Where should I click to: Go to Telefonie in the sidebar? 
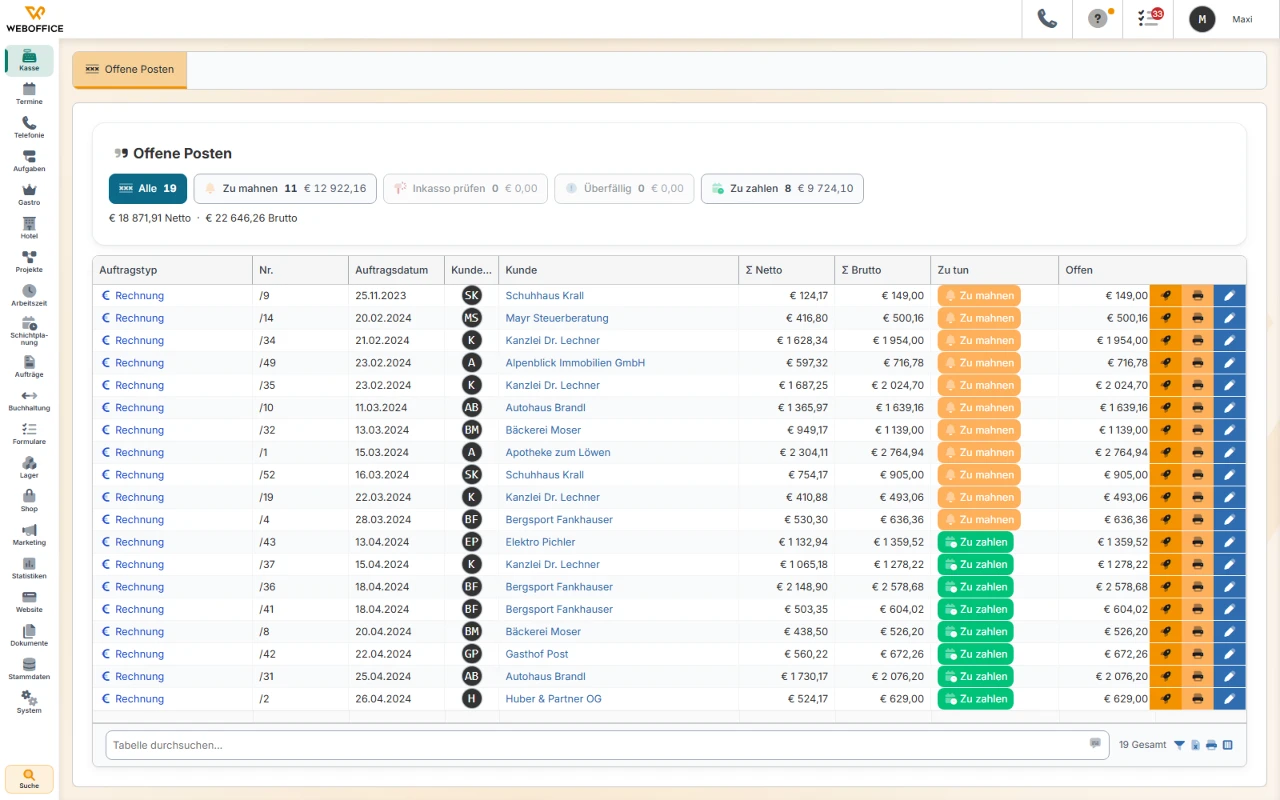(29, 128)
